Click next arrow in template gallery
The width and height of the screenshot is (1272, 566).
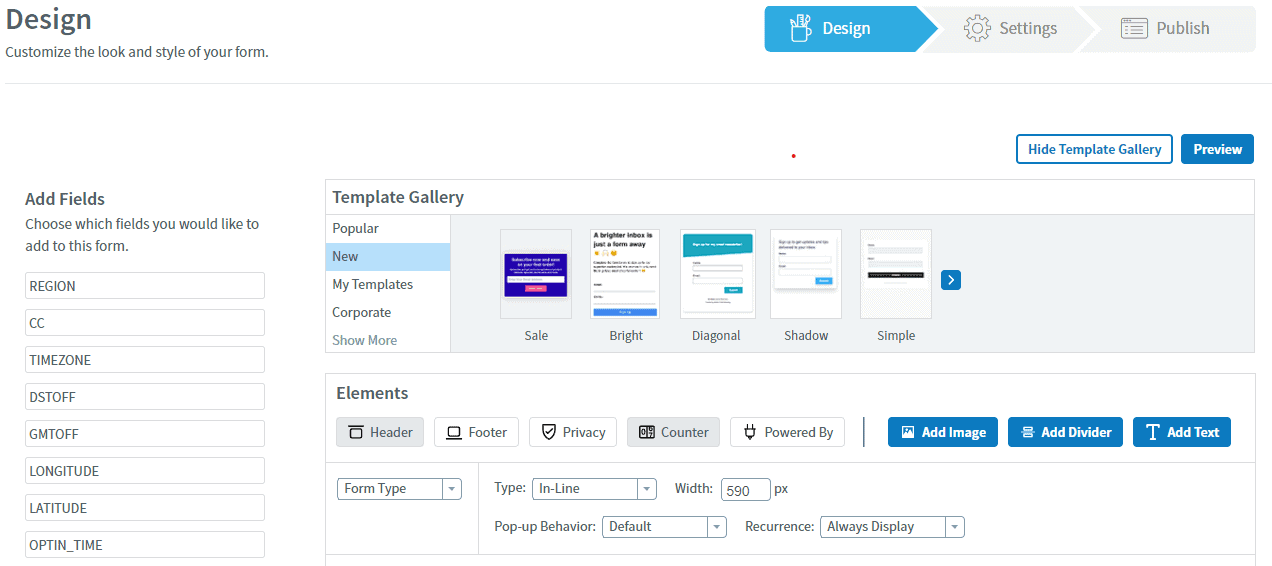pyautogui.click(x=951, y=280)
